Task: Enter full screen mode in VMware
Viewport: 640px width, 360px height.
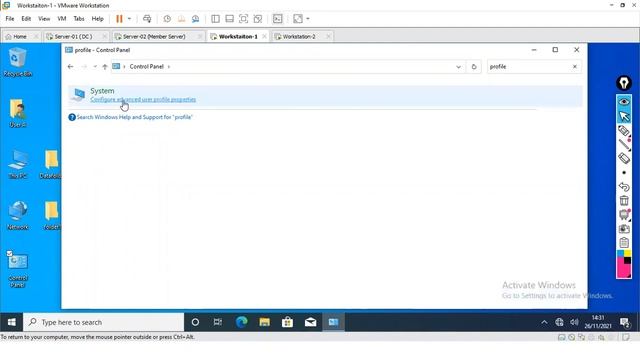Action: 243,19
